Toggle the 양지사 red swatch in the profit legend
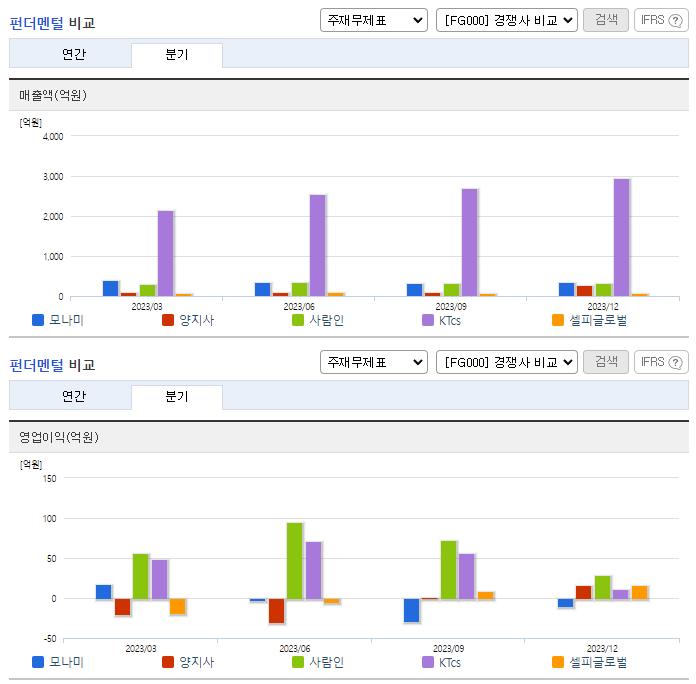Screen dimensions: 696x684 click(x=168, y=662)
